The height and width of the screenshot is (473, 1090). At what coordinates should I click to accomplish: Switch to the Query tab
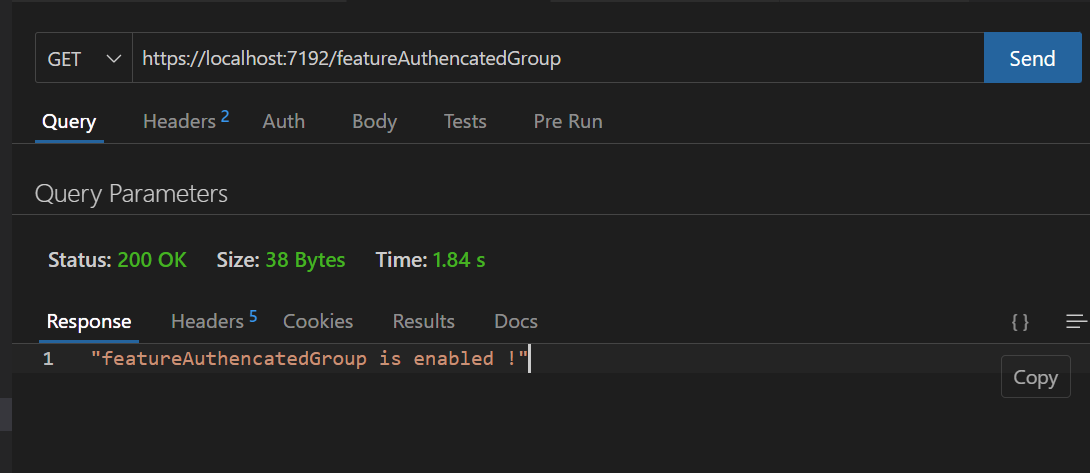(69, 122)
